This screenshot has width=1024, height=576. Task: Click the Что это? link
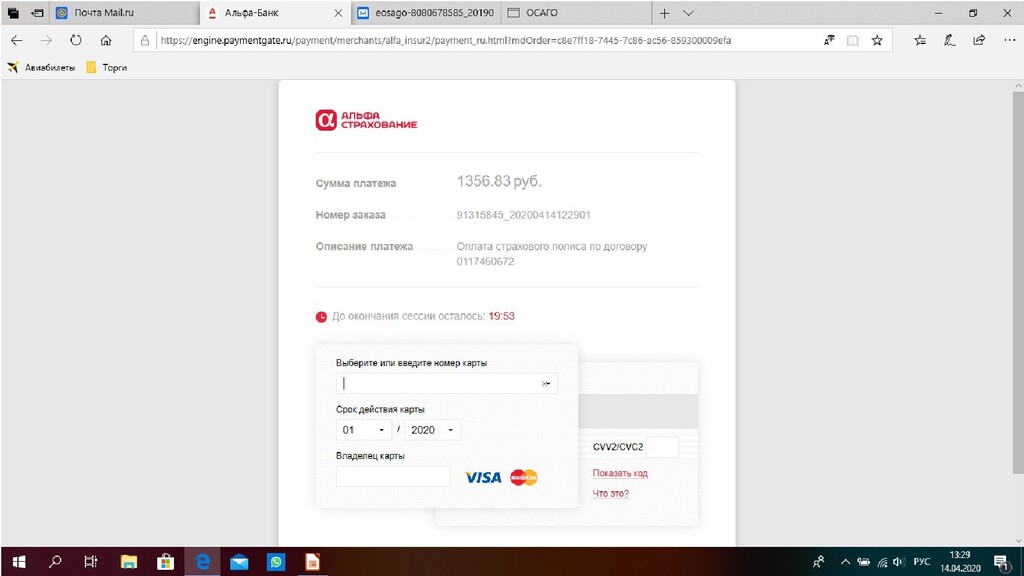point(611,494)
